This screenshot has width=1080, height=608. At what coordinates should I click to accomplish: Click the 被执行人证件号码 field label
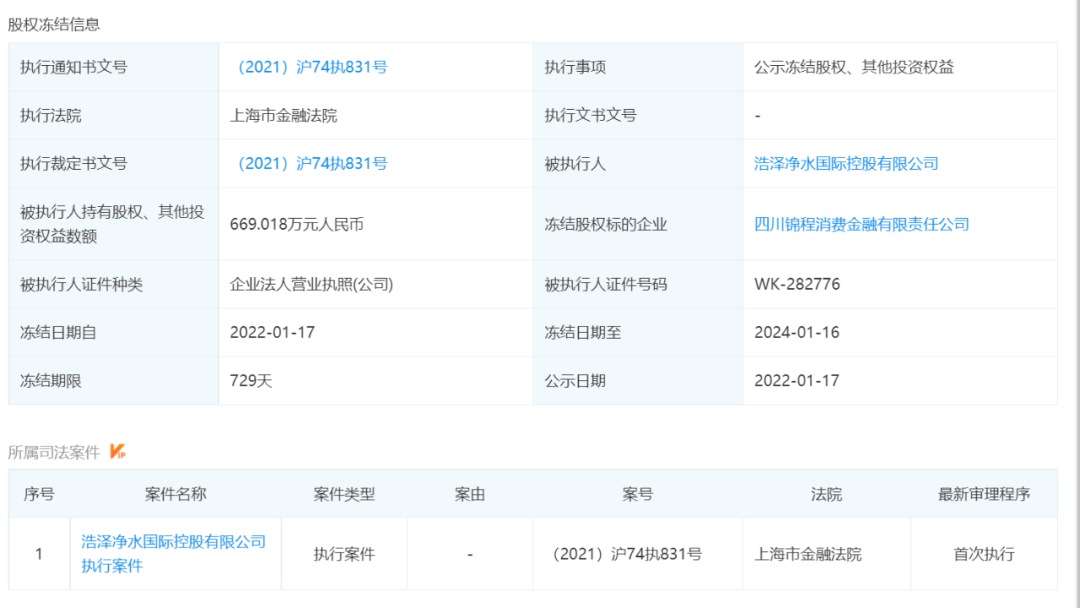[x=605, y=284]
